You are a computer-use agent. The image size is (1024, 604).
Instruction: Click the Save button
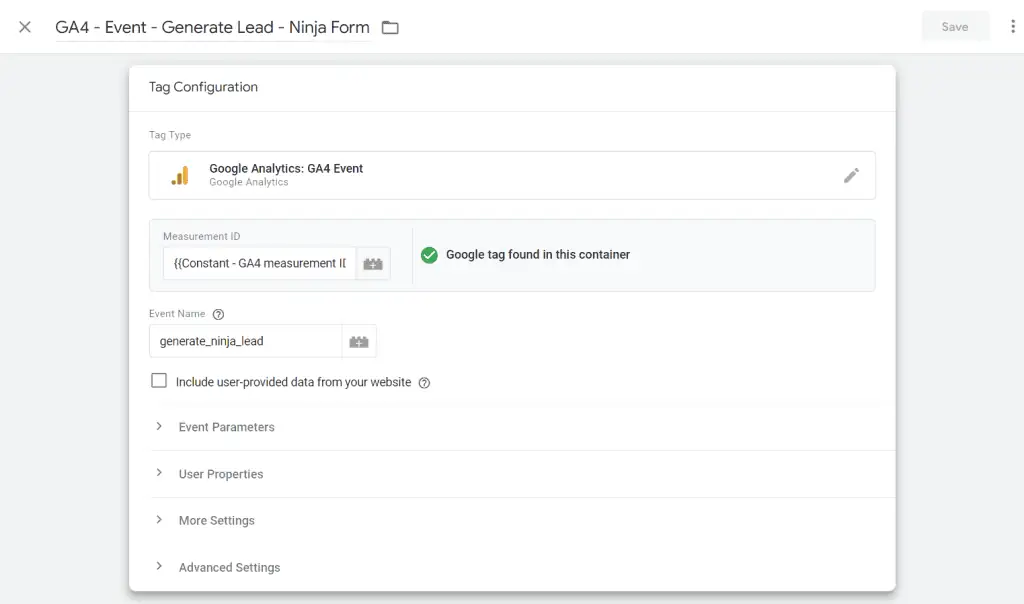click(955, 27)
